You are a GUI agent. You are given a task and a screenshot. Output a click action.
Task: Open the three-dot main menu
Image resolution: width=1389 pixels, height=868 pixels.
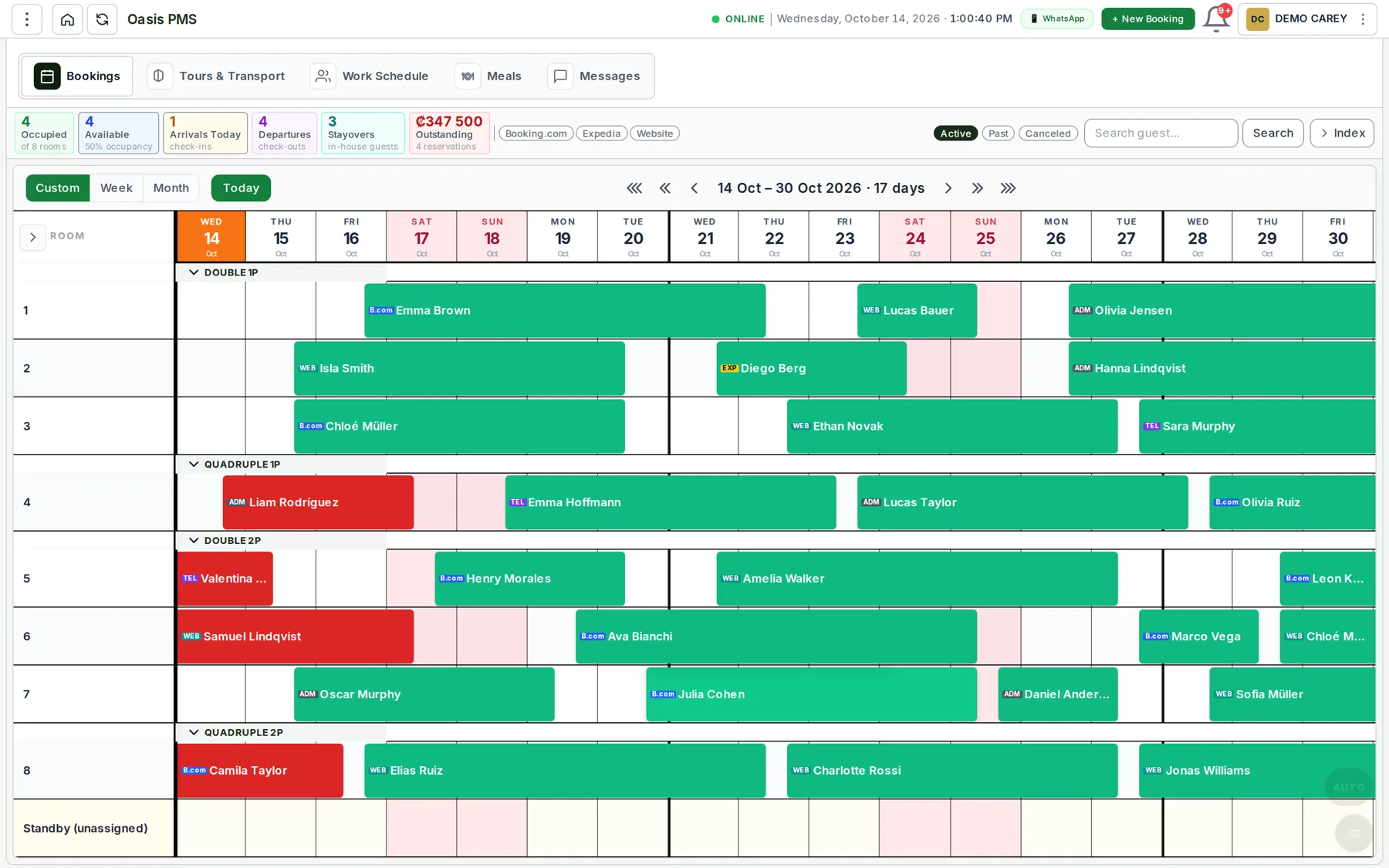pyautogui.click(x=27, y=19)
